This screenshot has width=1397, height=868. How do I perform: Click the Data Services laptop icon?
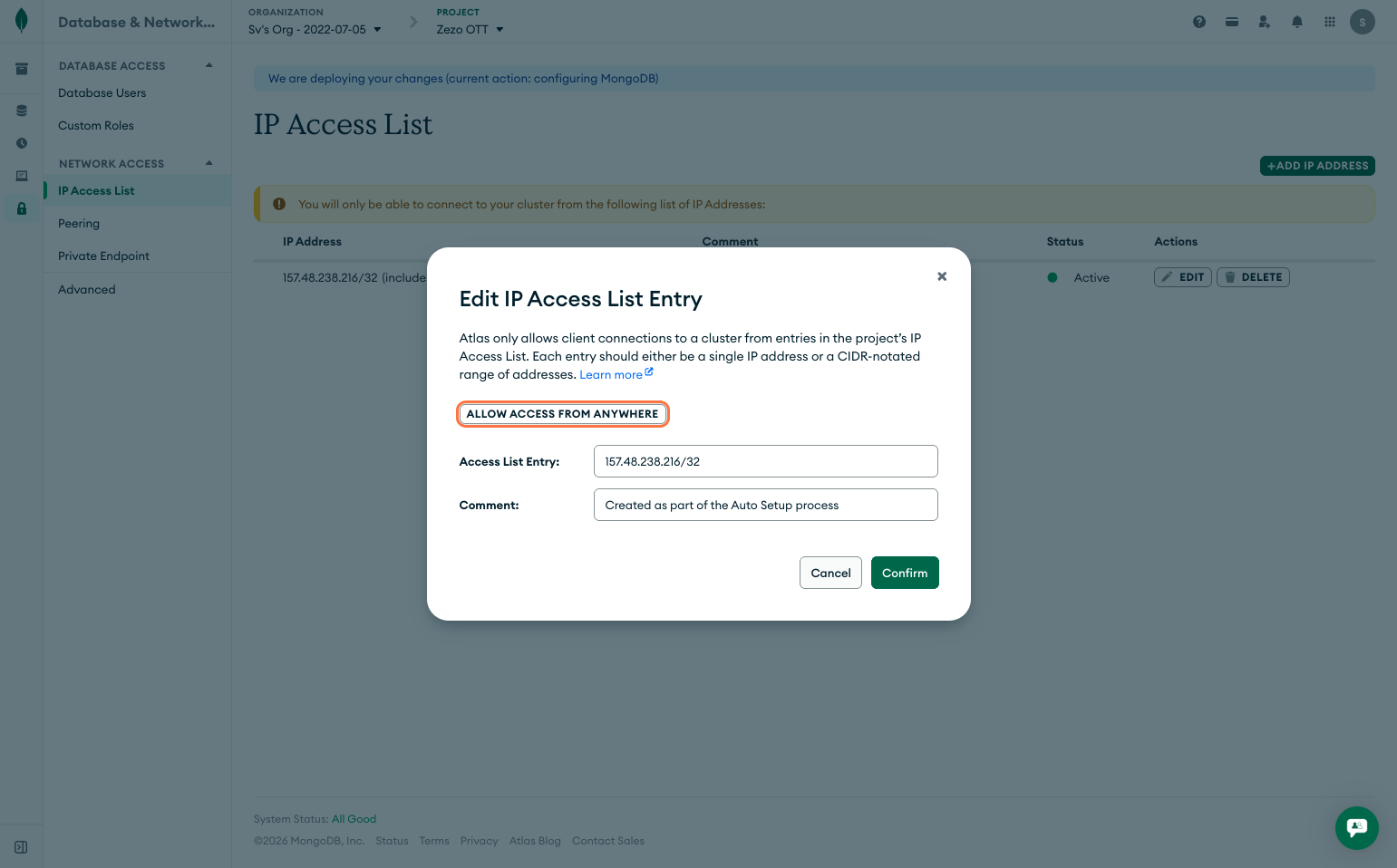click(x=21, y=176)
